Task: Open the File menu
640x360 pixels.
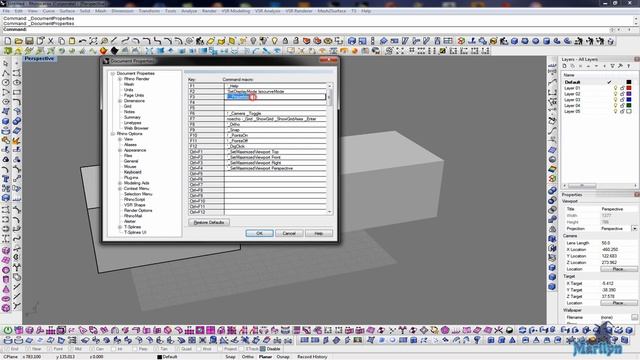Action: [x=6, y=11]
